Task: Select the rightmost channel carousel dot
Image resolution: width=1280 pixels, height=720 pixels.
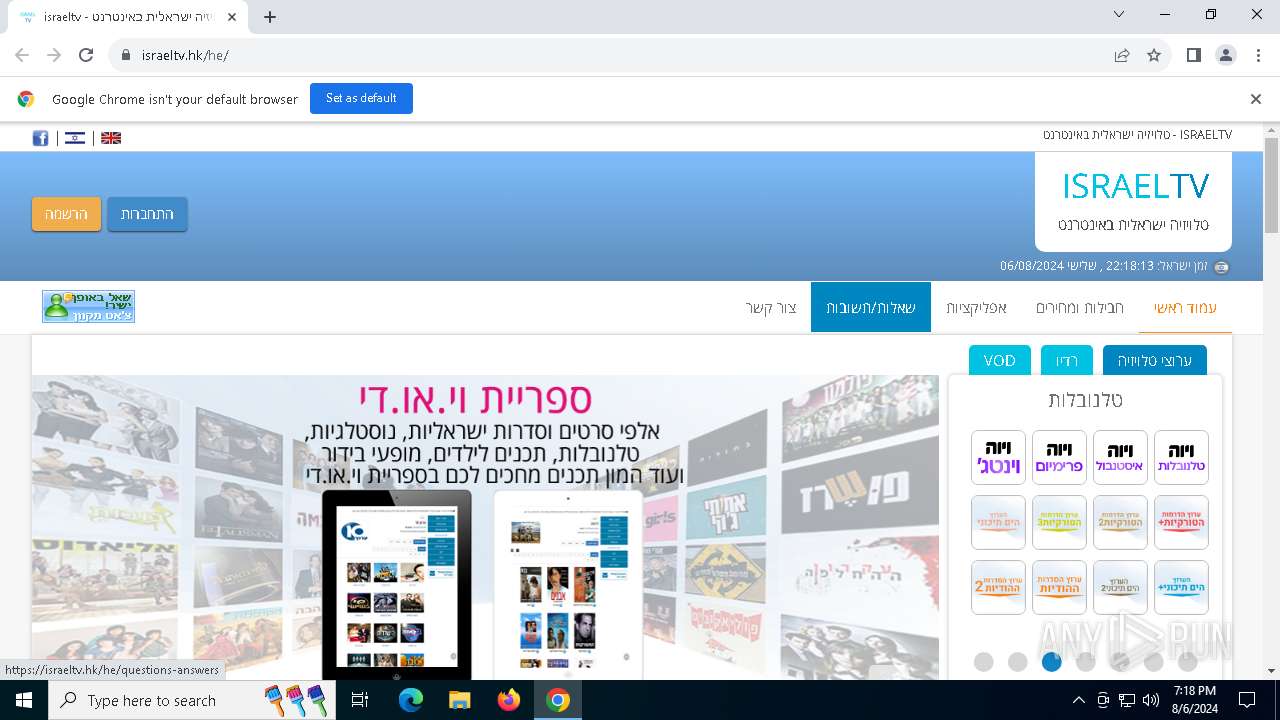Action: 1188,661
